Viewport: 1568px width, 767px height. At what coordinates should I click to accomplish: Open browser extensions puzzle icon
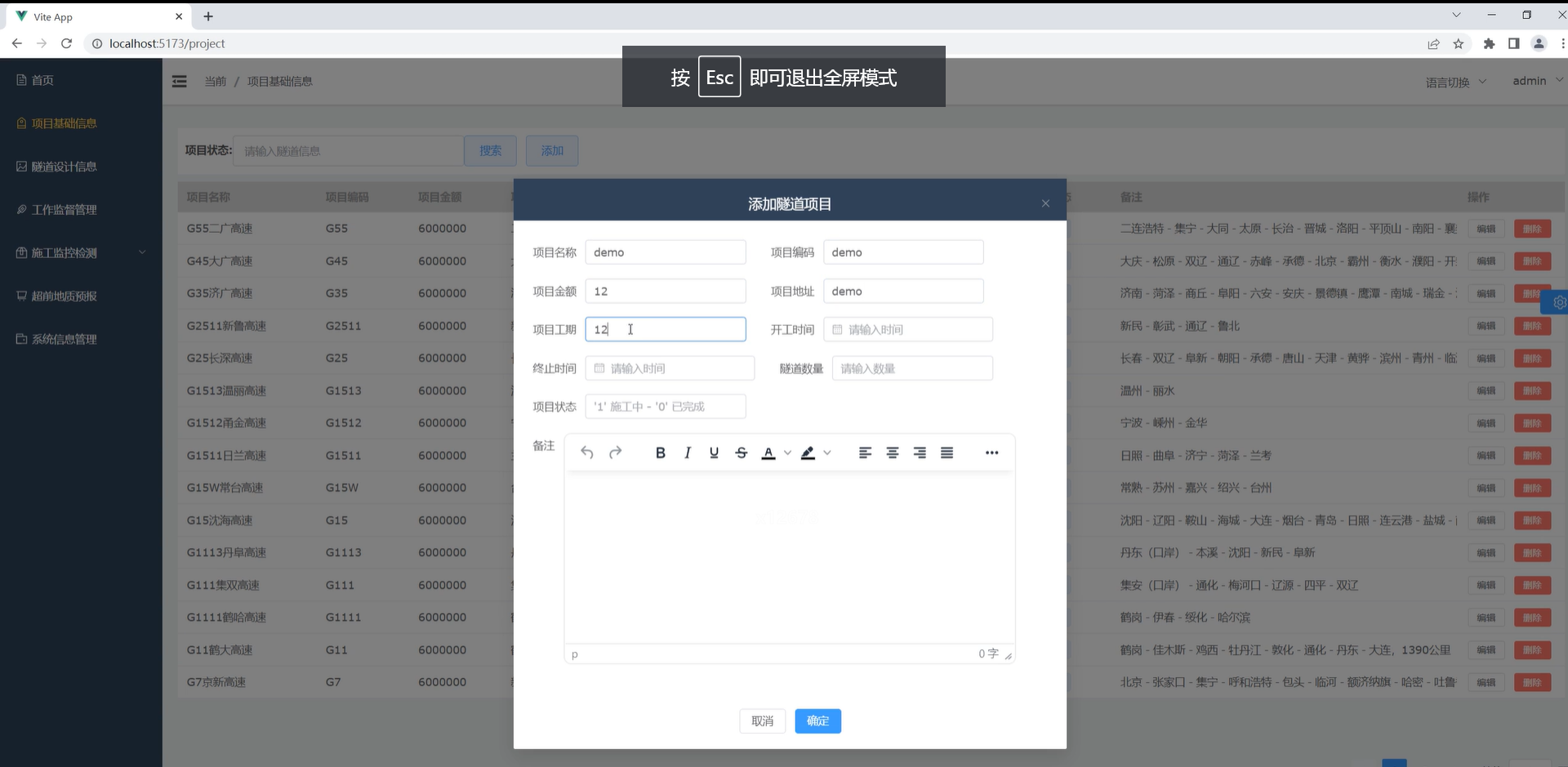pyautogui.click(x=1489, y=44)
